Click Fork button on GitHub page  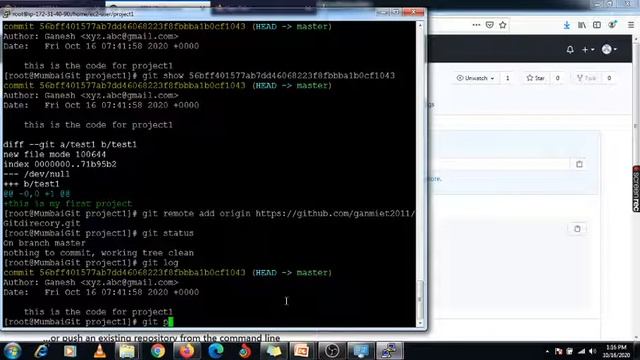[587, 78]
